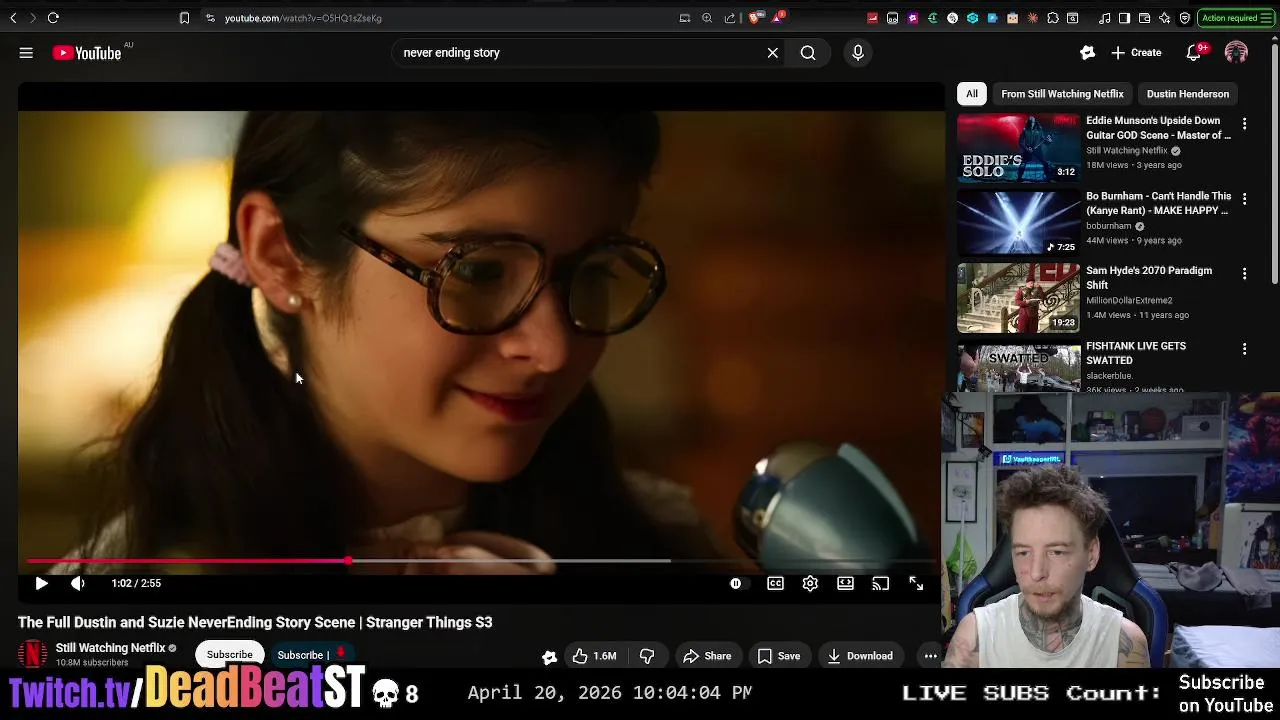
Task: Open options for the Sam Hyde video
Action: point(1244,274)
